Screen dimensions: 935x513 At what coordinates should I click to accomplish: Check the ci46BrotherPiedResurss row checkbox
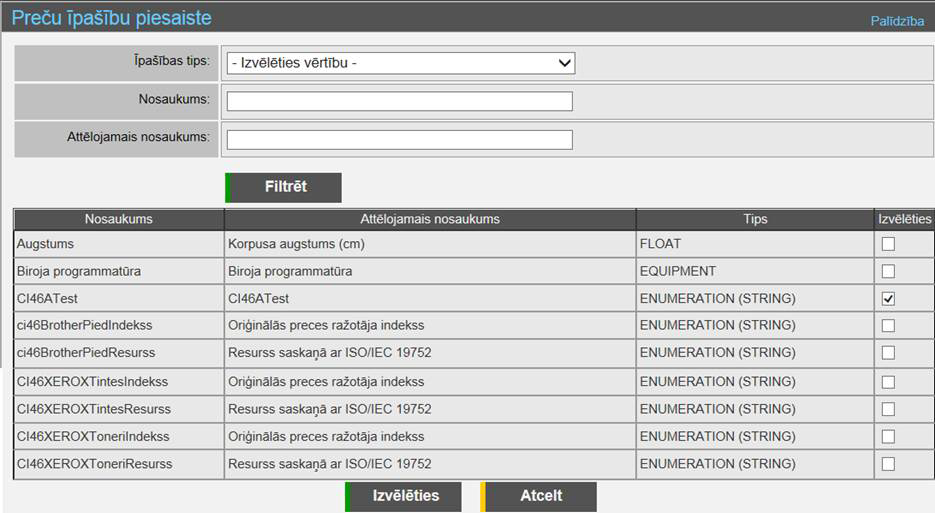pos(888,353)
